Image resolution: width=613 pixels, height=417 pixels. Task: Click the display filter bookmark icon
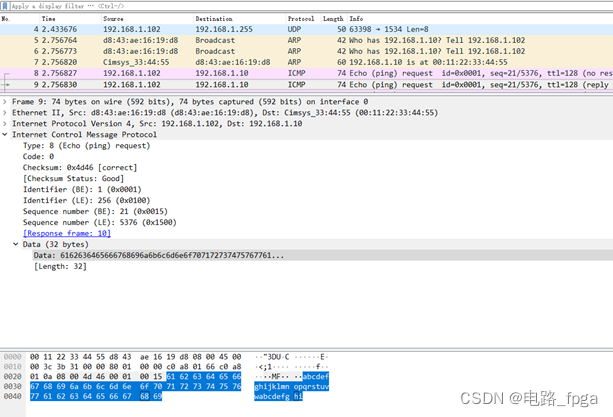[x=5, y=6]
